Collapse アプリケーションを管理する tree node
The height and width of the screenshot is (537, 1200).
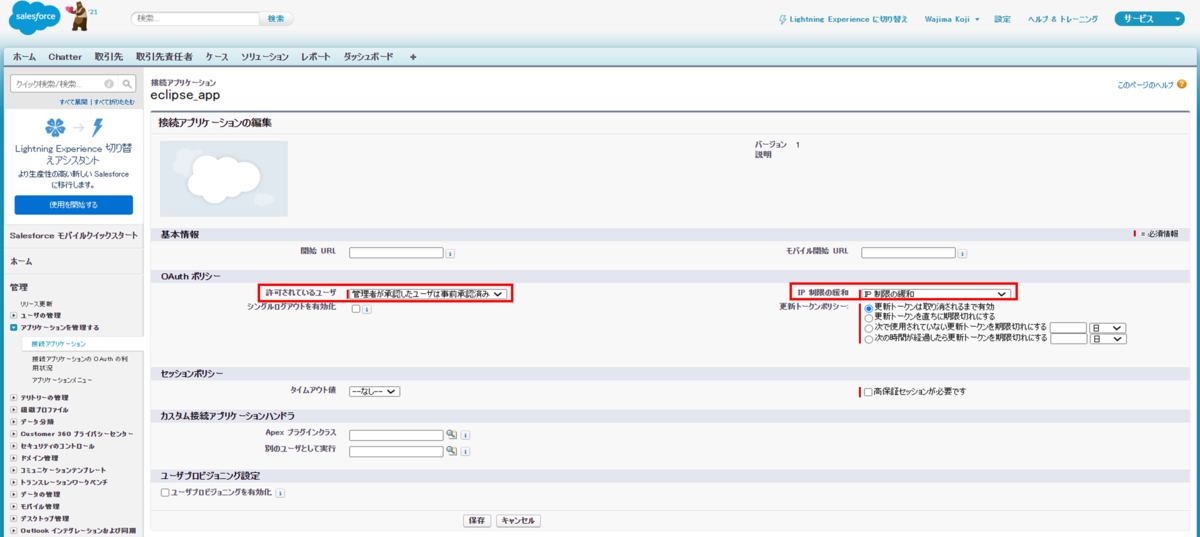[x=14, y=327]
